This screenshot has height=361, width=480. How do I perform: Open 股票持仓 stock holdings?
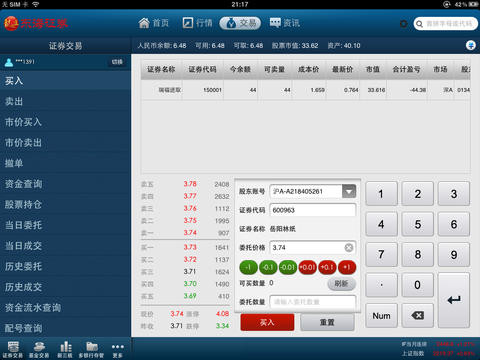tap(65, 204)
